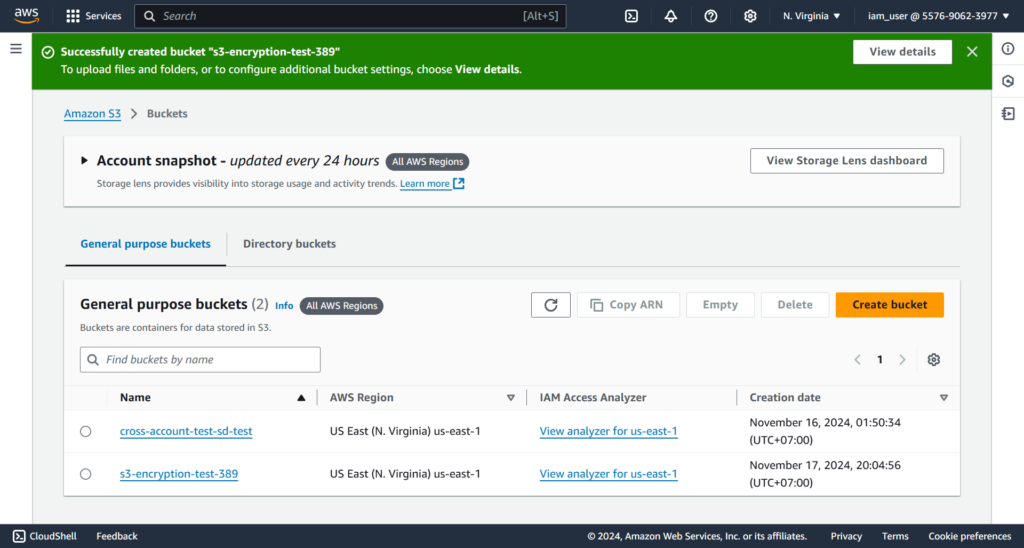Open the info panel icon on right sidebar
The image size is (1024, 548).
pyautogui.click(x=1008, y=49)
